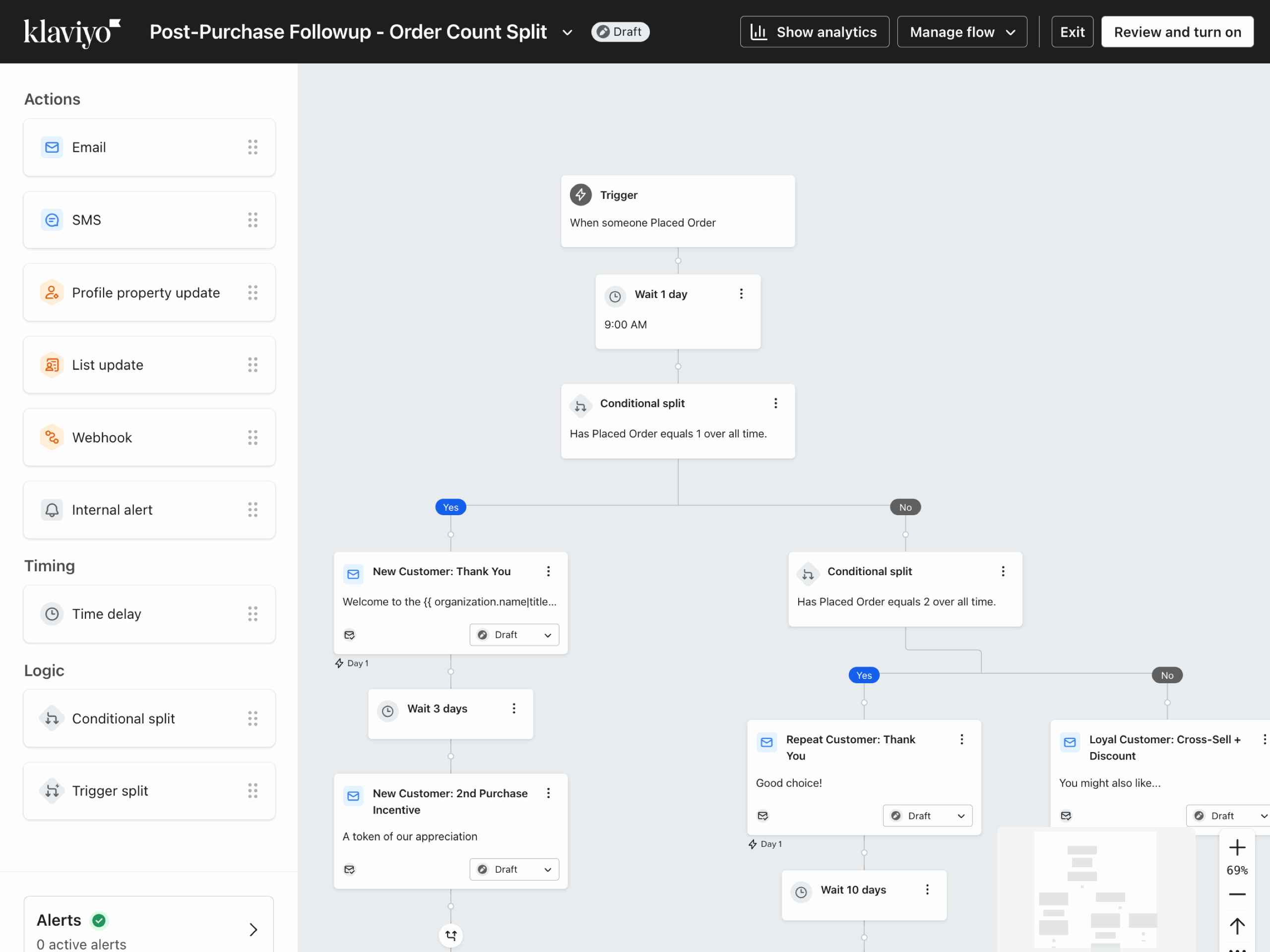Screen dimensions: 1270x952
Task: Expand the Alerts panel arrow
Action: point(253,929)
